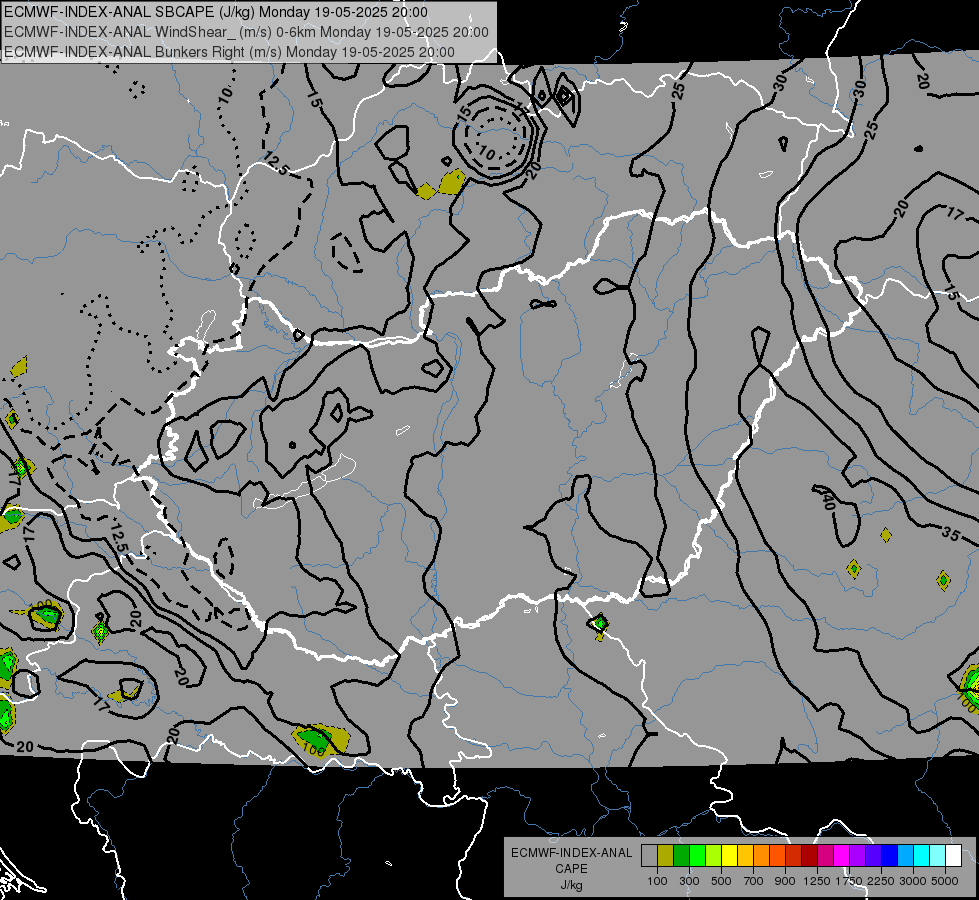Click the legend tick label 1750

(849, 881)
